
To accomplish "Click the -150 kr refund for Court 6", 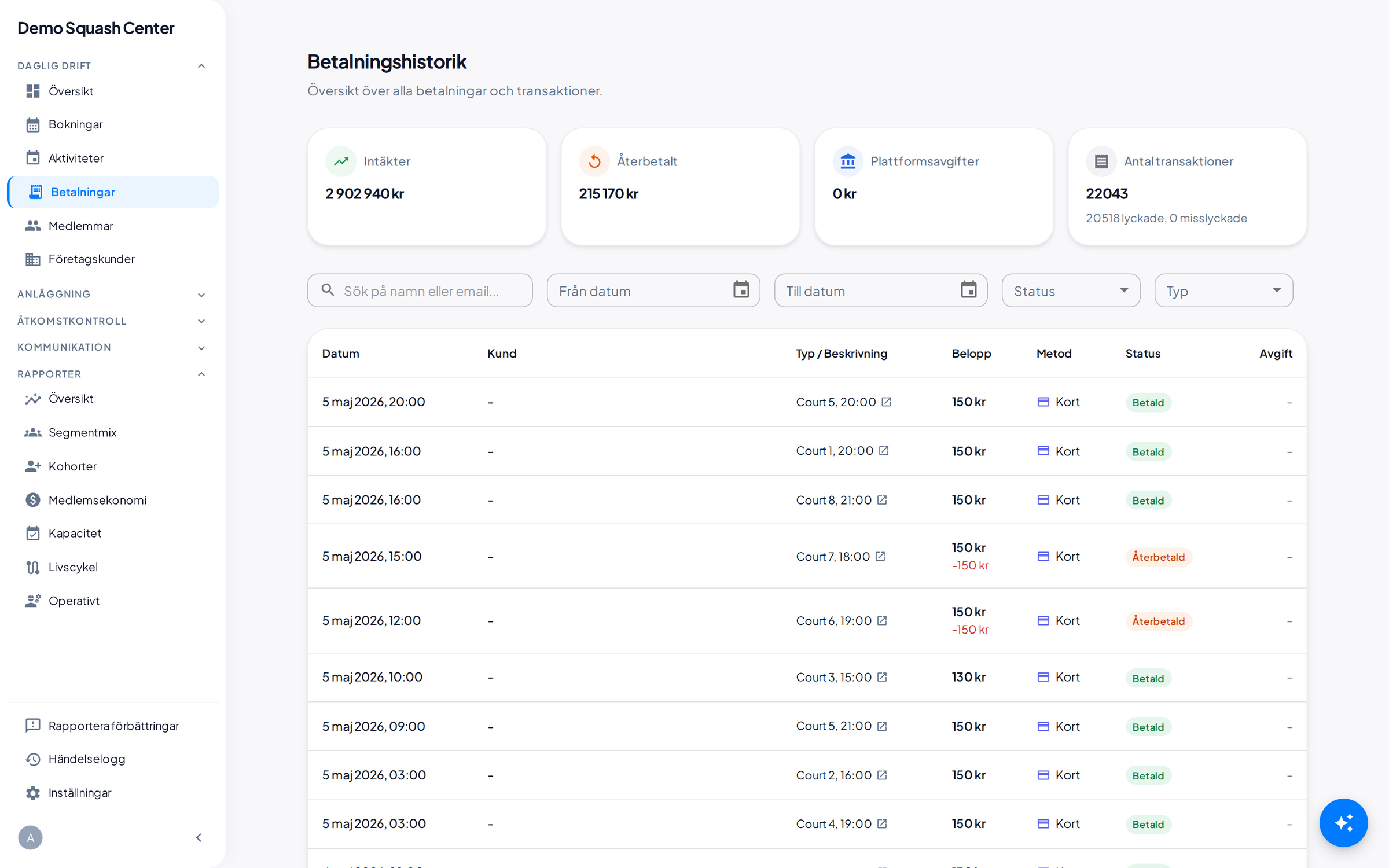I will point(970,630).
